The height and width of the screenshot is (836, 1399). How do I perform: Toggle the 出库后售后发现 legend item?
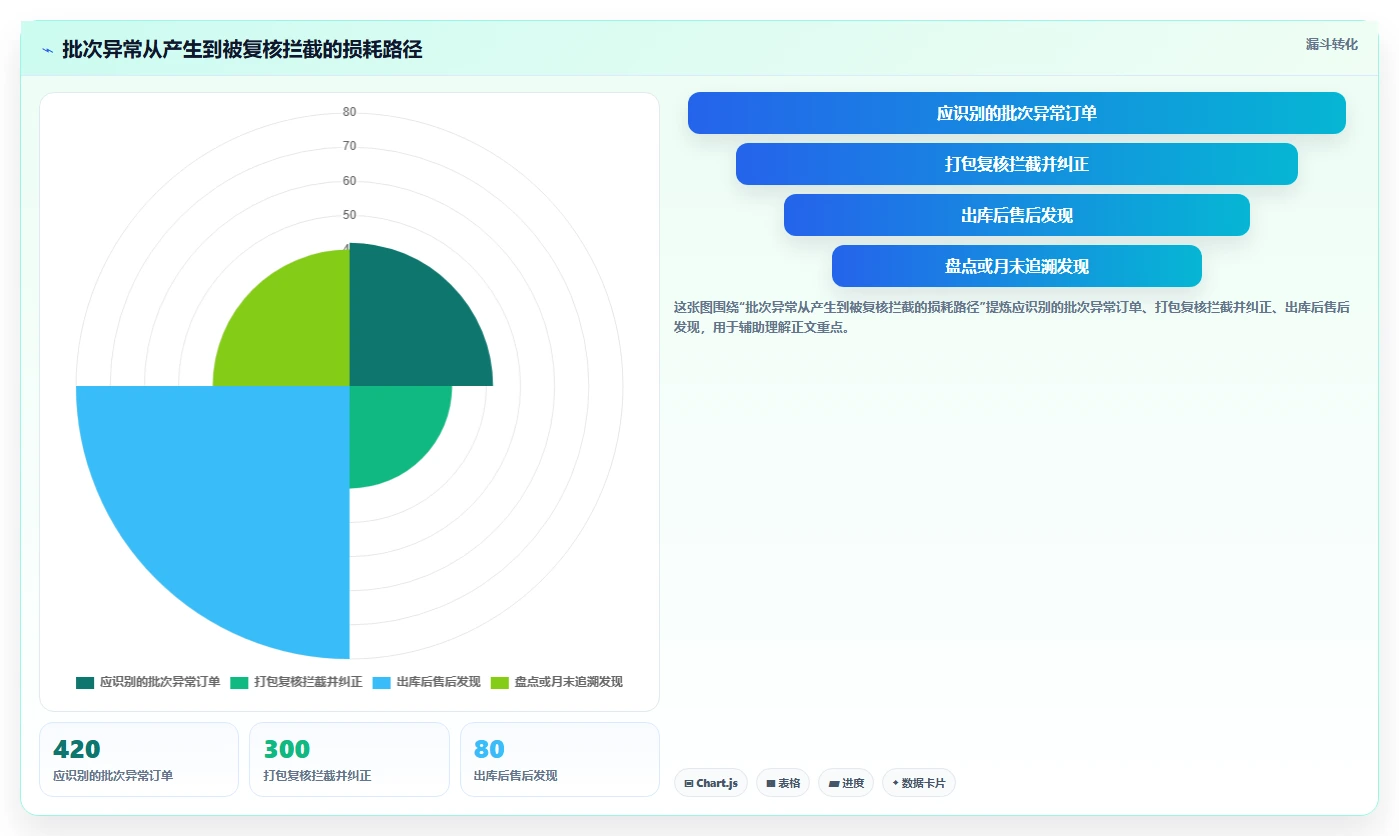(427, 682)
